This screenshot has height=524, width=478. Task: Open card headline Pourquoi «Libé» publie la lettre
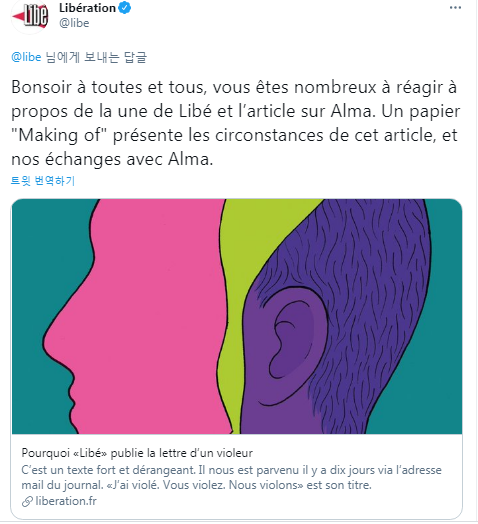point(137,453)
